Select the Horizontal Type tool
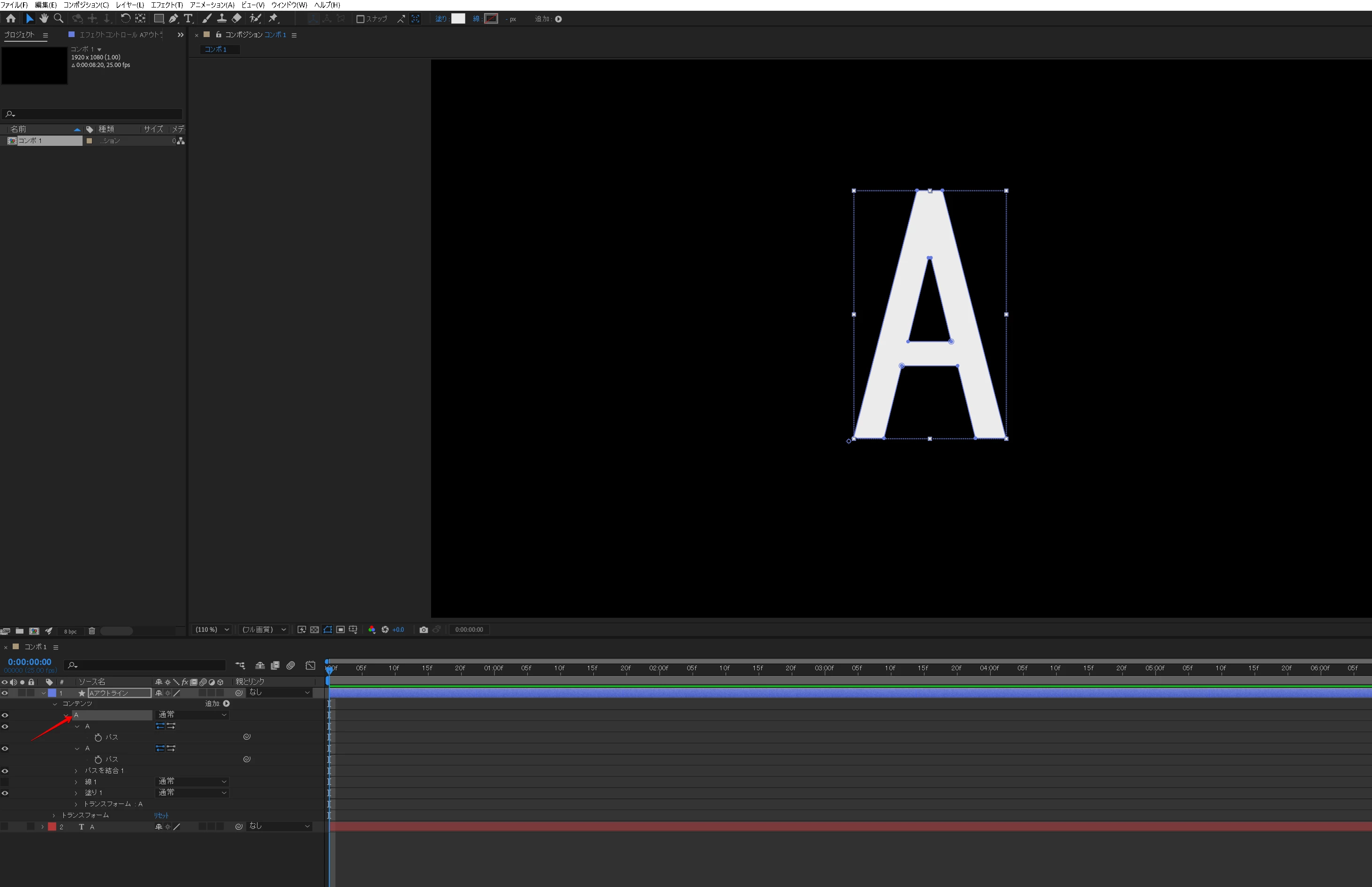 (189, 19)
